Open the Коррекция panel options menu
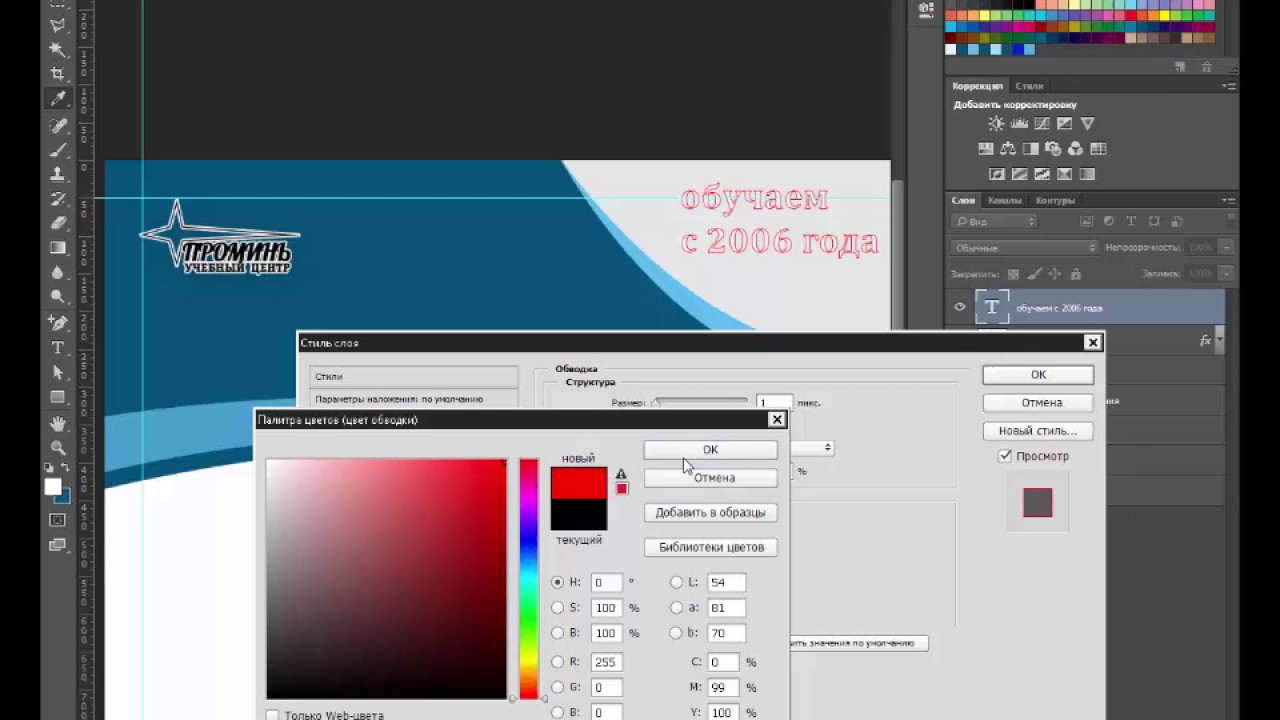Viewport: 1280px width, 720px height. click(x=1229, y=87)
